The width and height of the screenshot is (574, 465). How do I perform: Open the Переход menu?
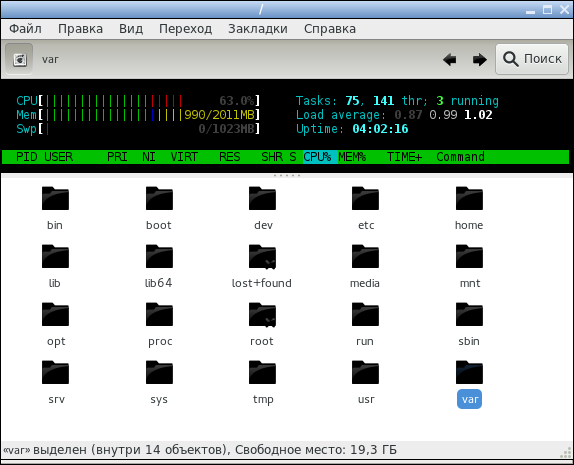185,29
